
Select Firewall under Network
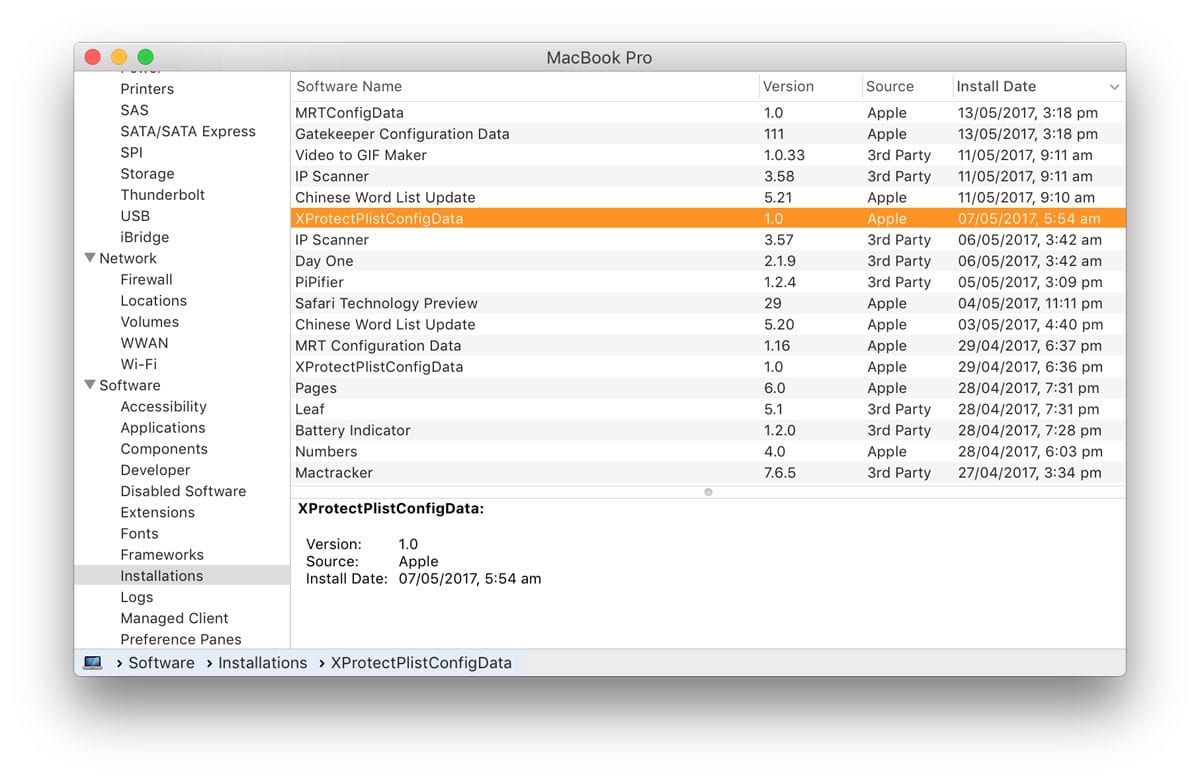146,279
